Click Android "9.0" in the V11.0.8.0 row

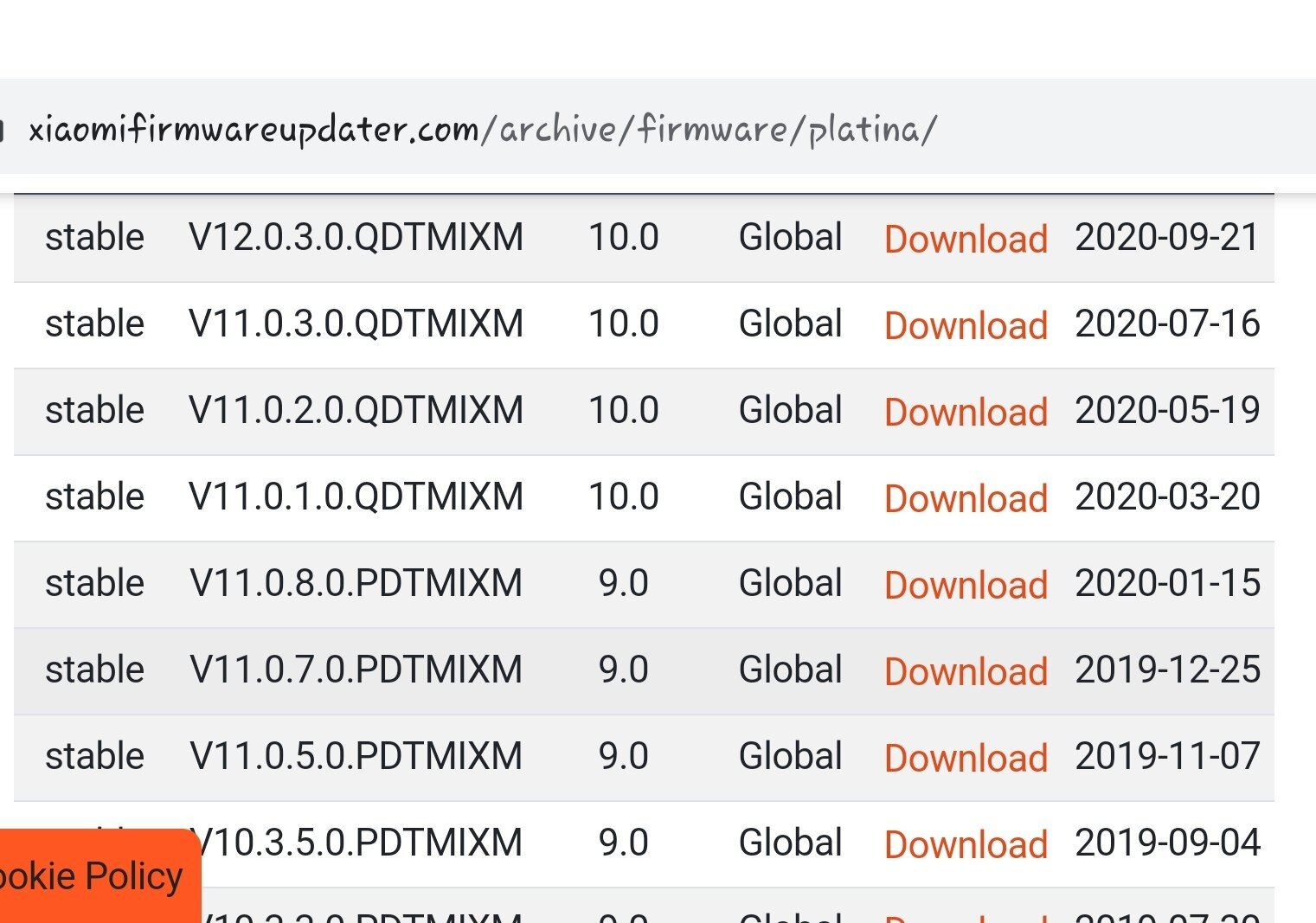pyautogui.click(x=623, y=583)
